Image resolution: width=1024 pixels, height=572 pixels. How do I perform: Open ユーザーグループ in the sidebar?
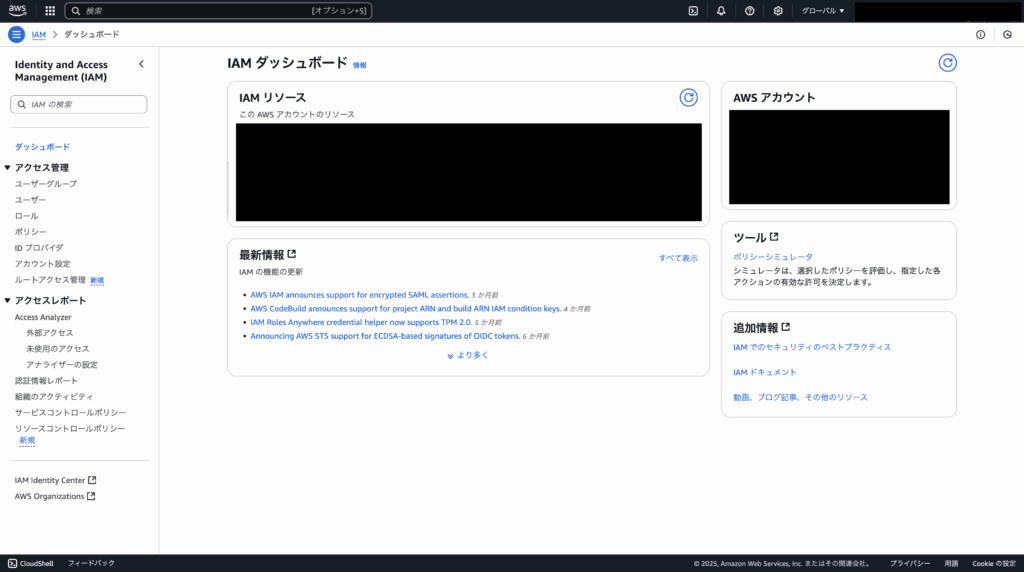[x=46, y=184]
